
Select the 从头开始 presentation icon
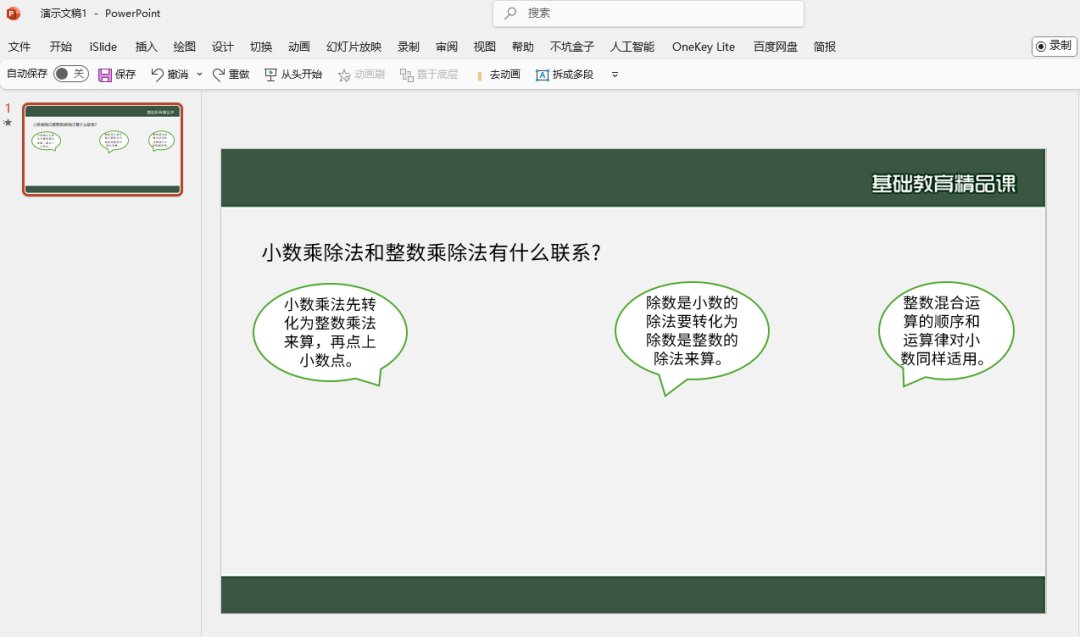270,74
